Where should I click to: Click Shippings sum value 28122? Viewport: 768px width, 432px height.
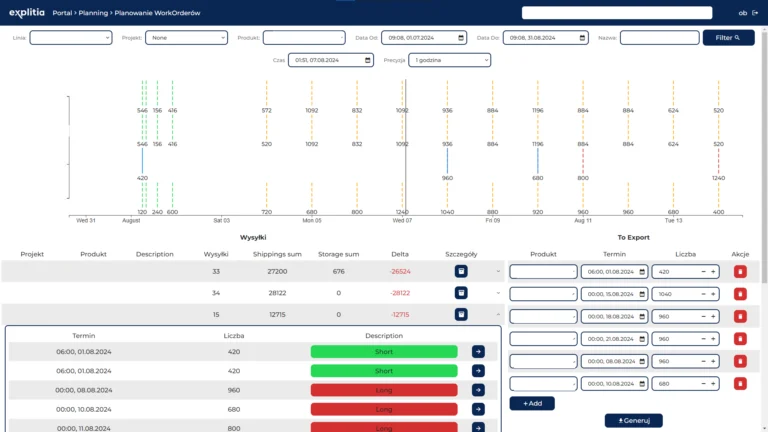(x=277, y=293)
